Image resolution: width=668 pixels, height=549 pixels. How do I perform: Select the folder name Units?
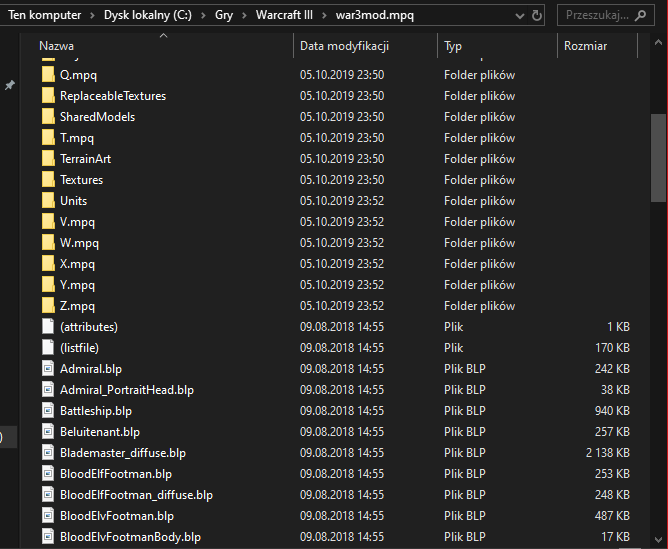(x=73, y=201)
